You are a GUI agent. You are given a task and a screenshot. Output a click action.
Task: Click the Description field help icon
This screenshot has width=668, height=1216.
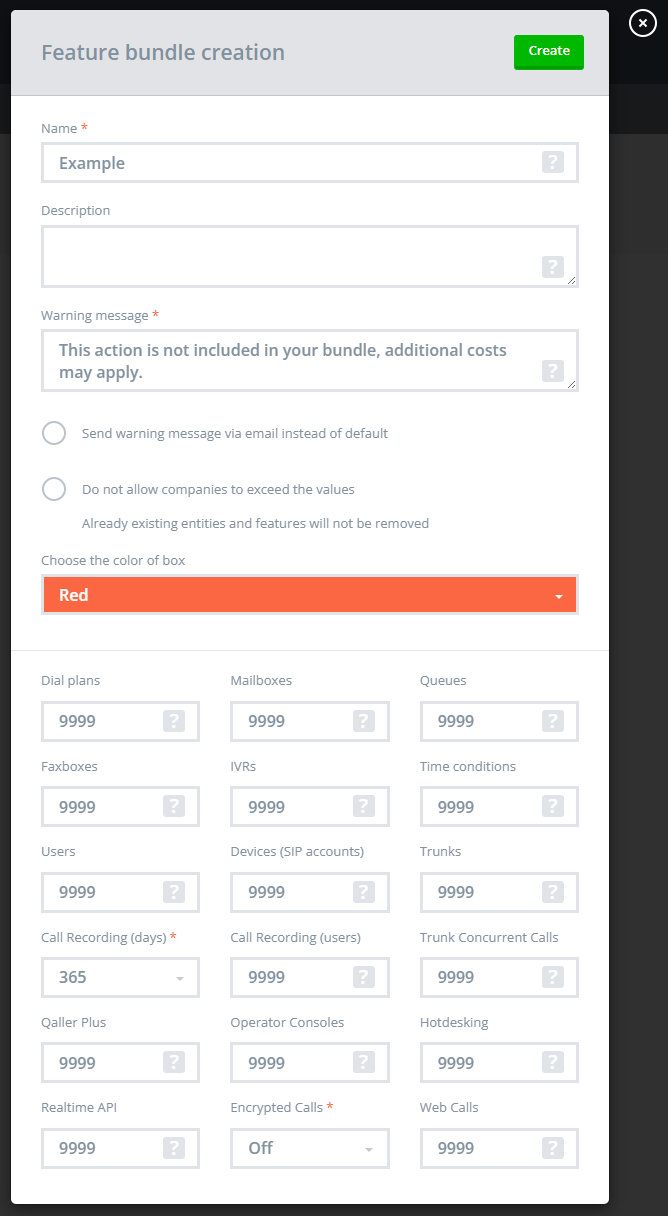[x=553, y=267]
